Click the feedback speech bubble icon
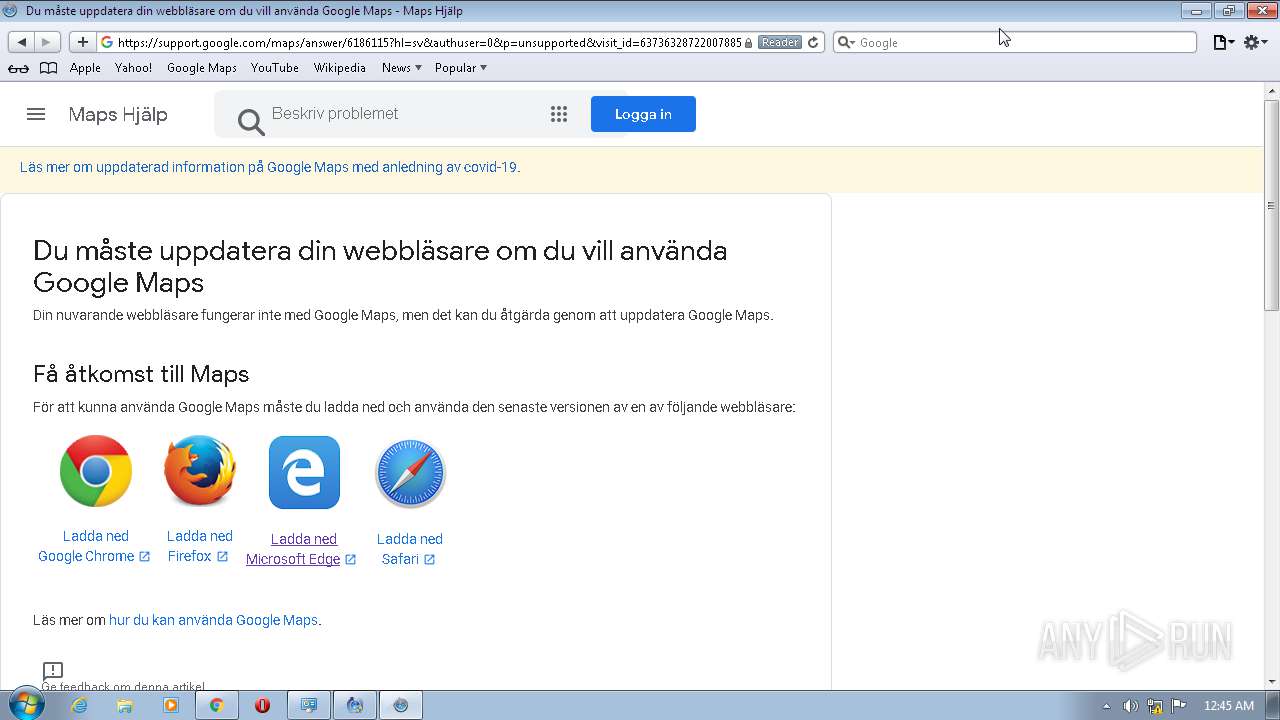This screenshot has height=720, width=1280. point(53,671)
